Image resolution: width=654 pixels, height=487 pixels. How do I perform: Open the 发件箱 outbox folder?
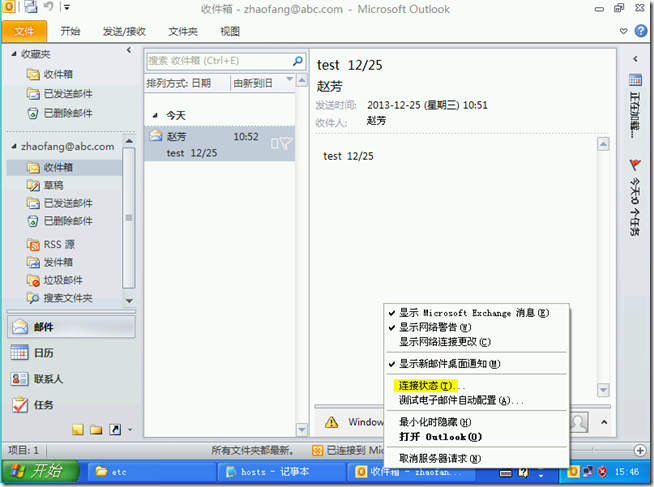coord(50,262)
